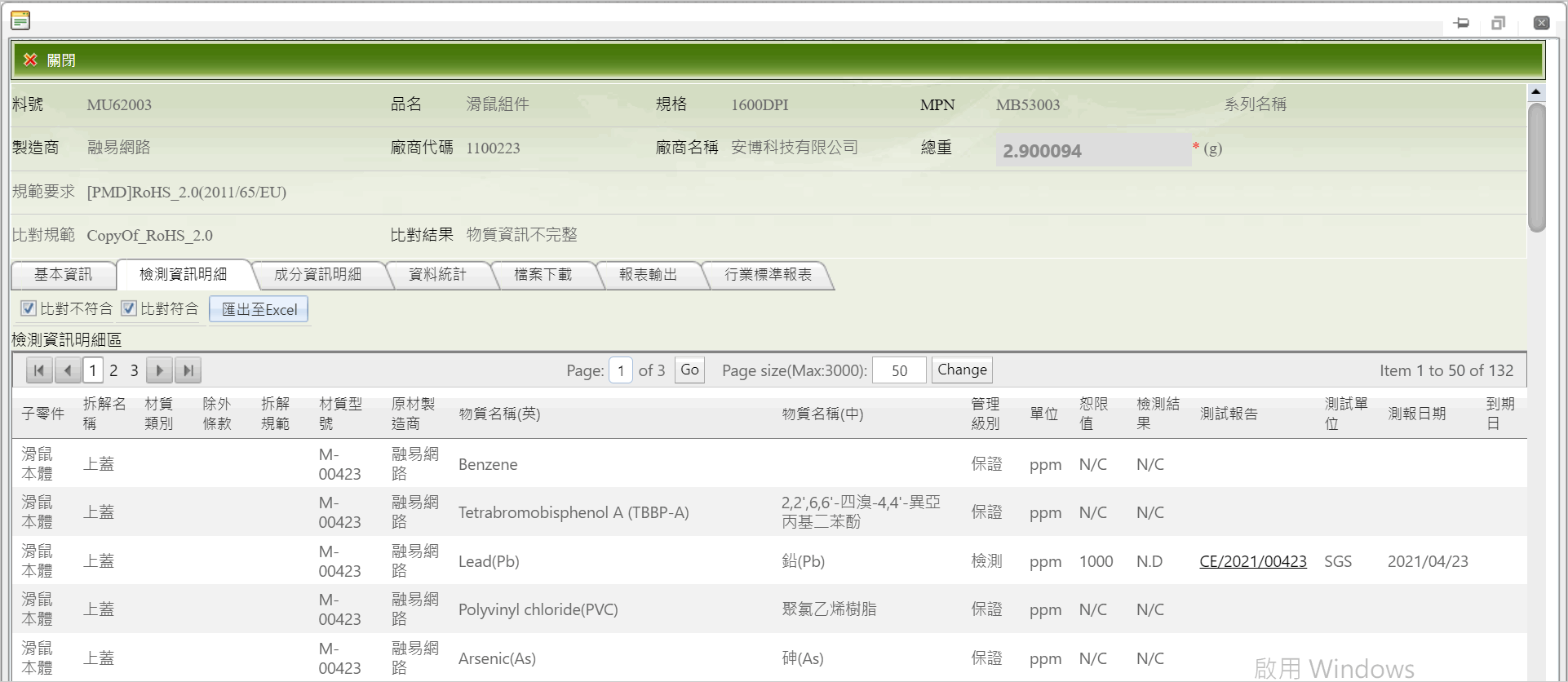Click Tetrabromobisphenol A (TBBP-A) cell
The width and height of the screenshot is (1568, 682).
click(574, 512)
